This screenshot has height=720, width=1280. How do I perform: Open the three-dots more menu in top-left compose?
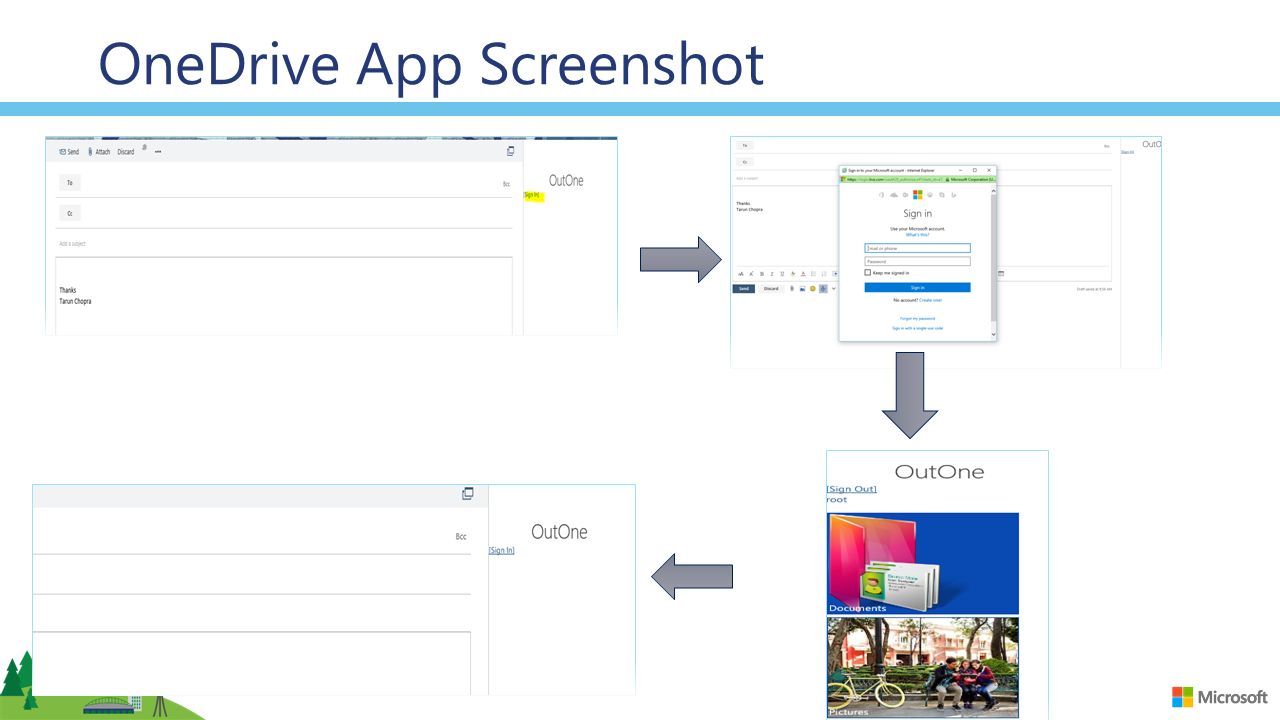[158, 152]
